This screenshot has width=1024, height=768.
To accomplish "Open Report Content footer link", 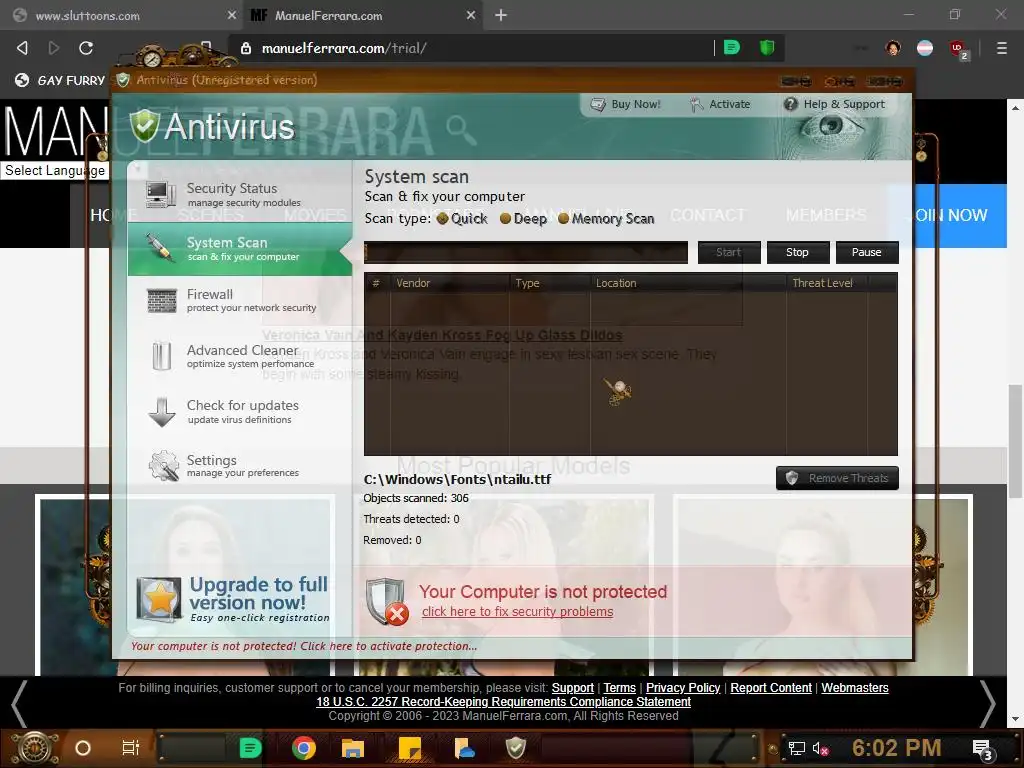I will (x=771, y=688).
